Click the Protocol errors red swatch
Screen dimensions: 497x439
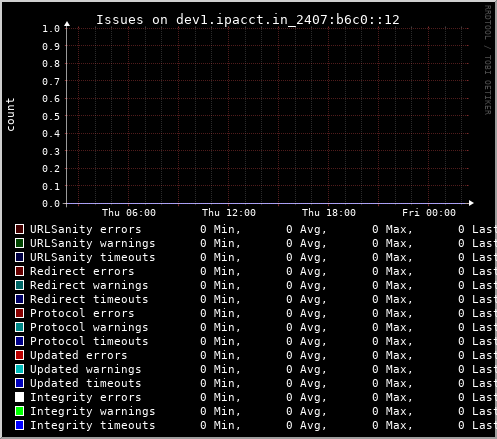click(20, 313)
